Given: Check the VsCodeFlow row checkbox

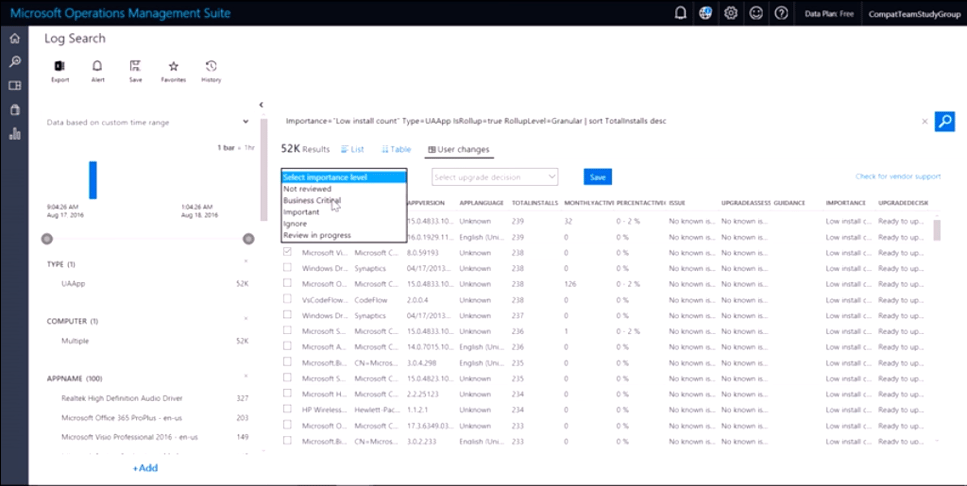Looking at the screenshot, I should pyautogui.click(x=287, y=299).
